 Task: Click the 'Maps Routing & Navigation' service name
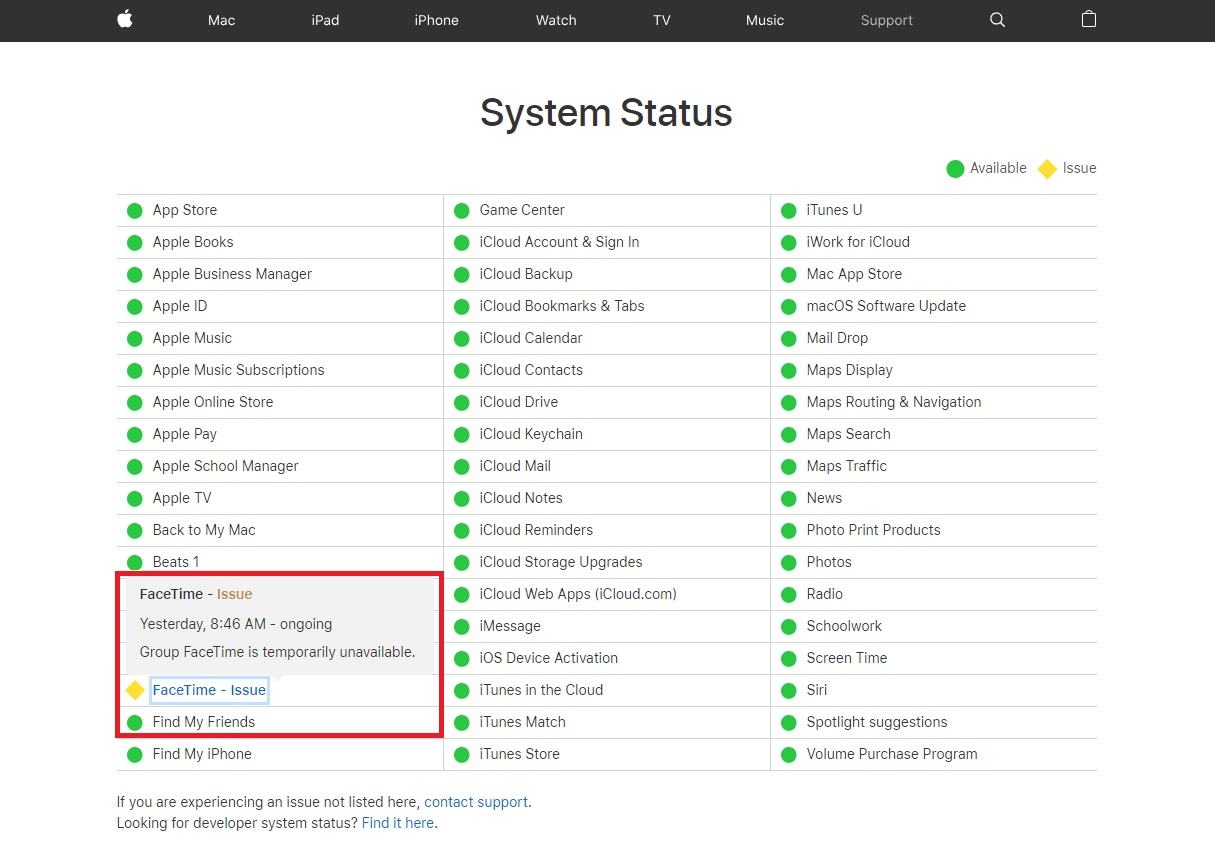[894, 402]
